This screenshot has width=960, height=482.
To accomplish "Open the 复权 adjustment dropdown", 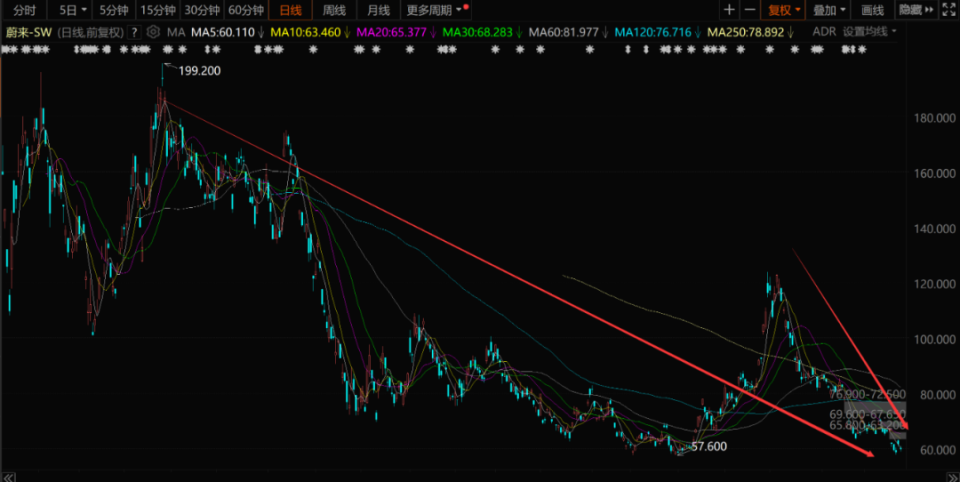I will point(784,10).
